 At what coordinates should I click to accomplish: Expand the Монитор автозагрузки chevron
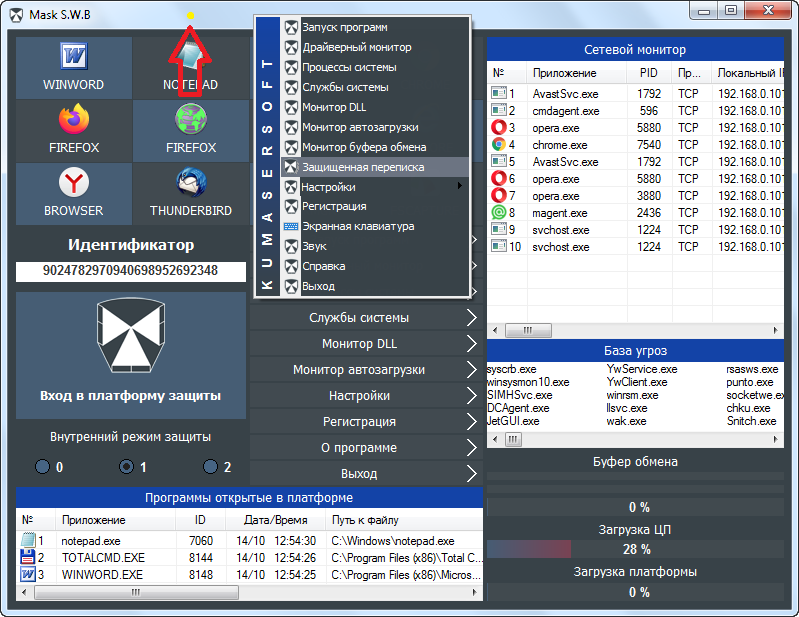coord(472,369)
